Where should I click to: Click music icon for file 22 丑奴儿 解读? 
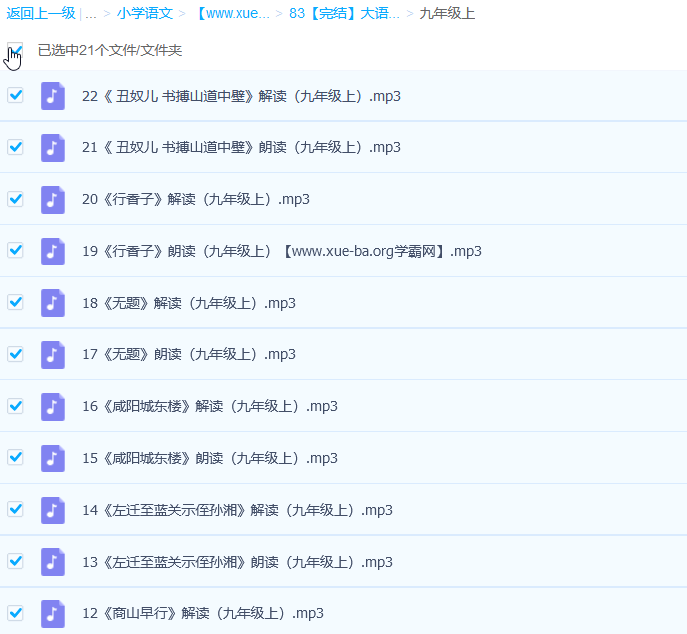[x=53, y=96]
